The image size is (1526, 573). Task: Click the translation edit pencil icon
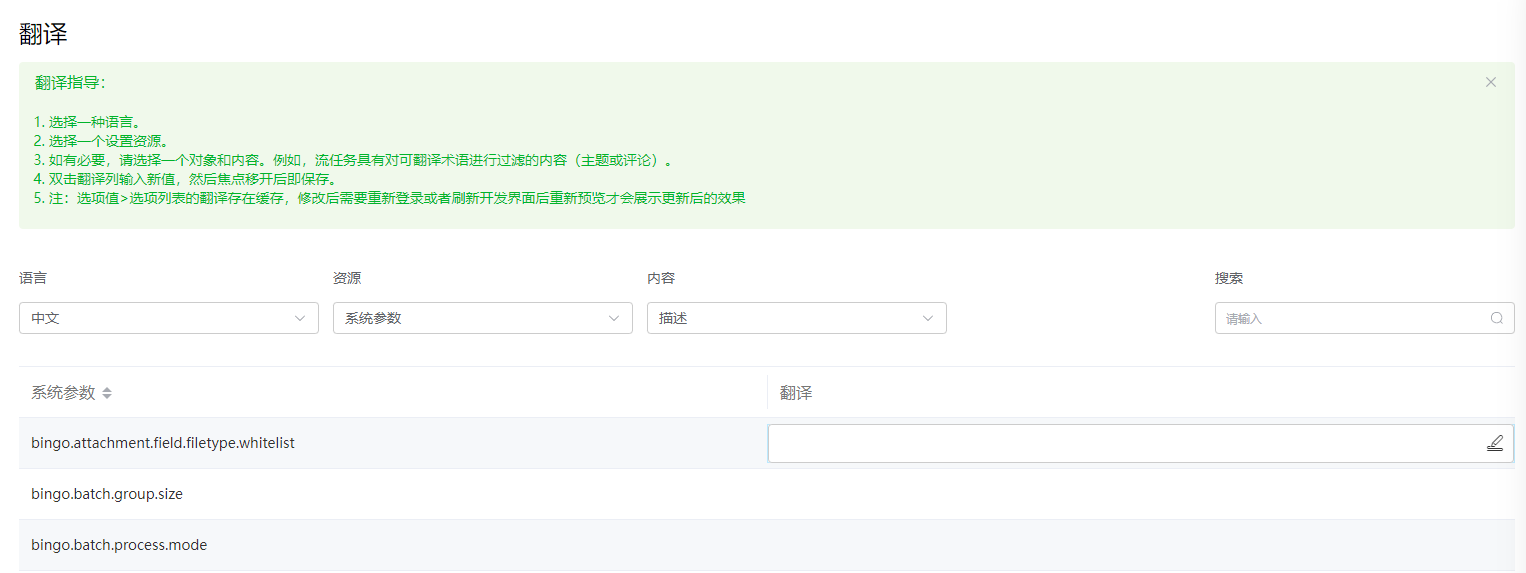(x=1495, y=443)
